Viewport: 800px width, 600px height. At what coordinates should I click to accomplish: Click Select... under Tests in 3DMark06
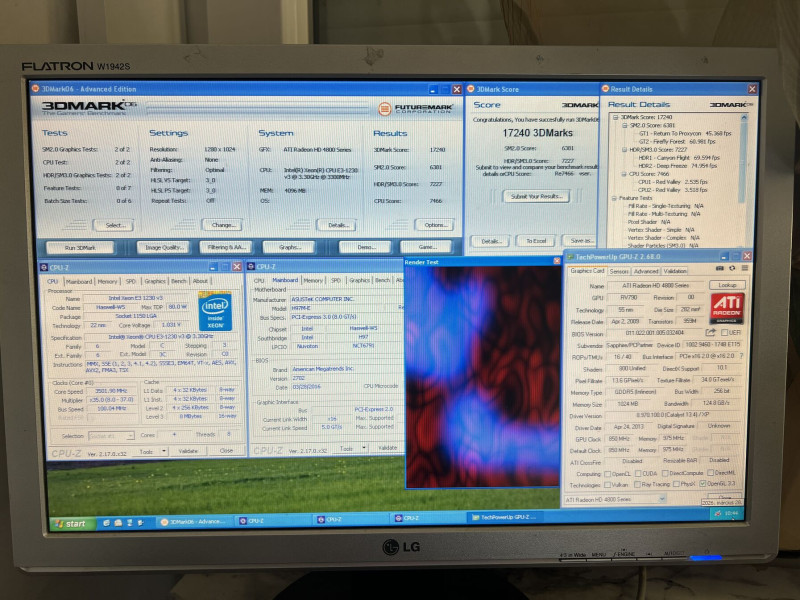tap(113, 225)
